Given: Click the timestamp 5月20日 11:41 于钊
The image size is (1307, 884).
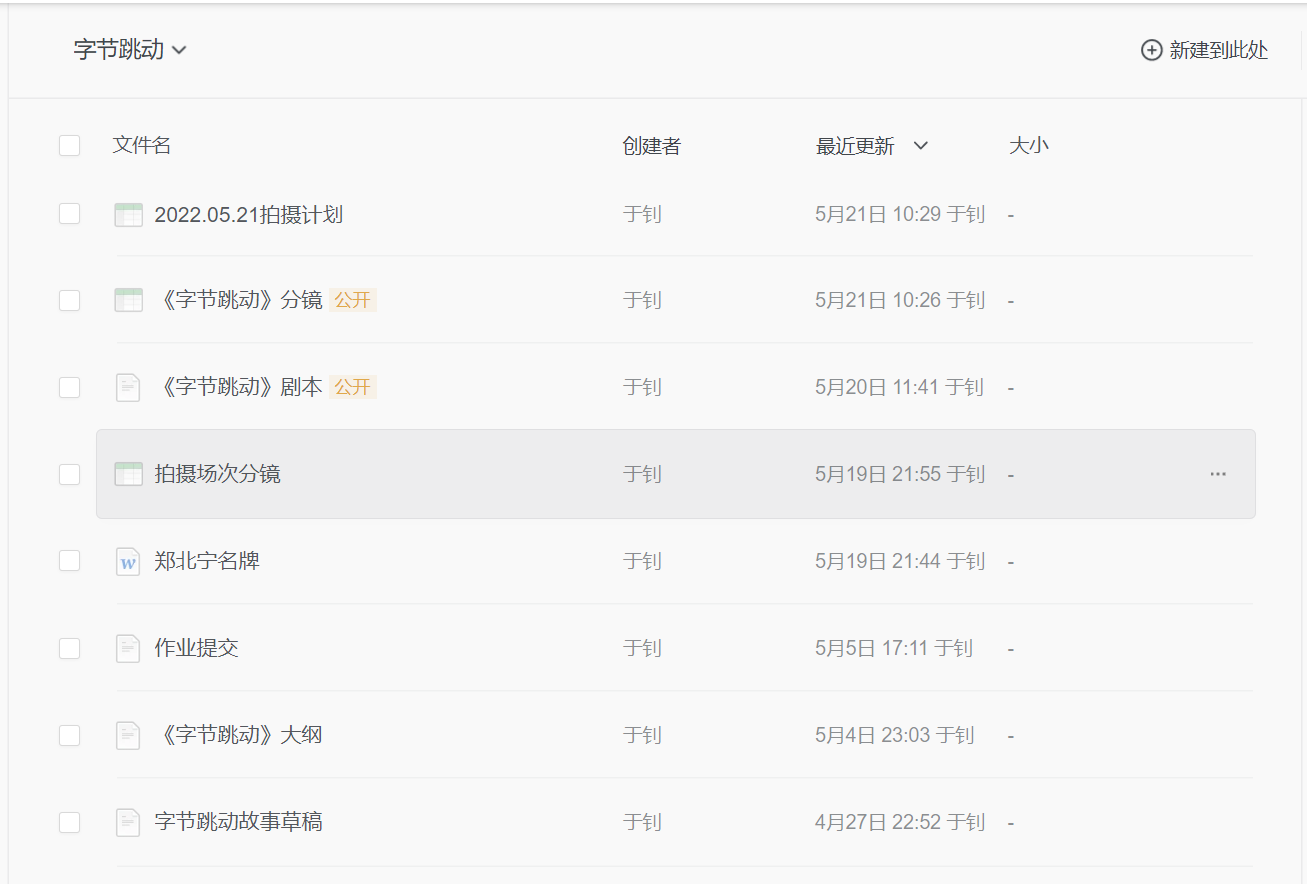Looking at the screenshot, I should click(x=899, y=387).
